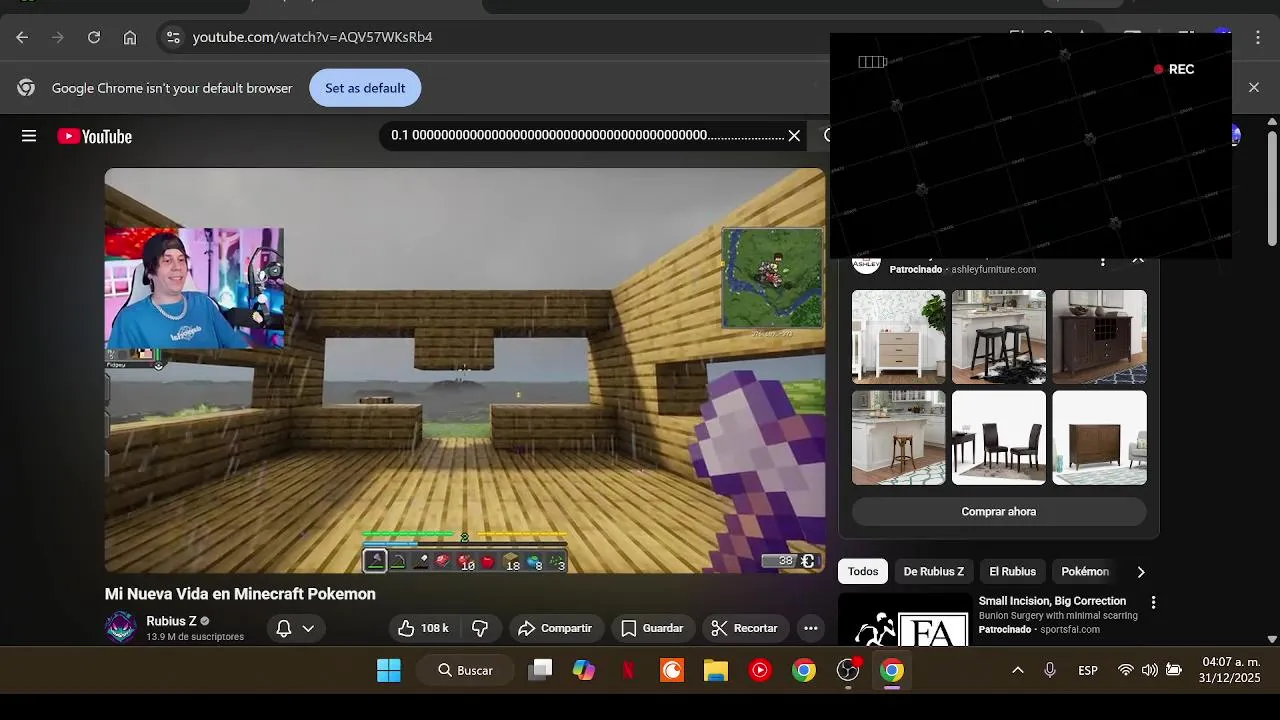Dislike the video
Screen dimensions: 1280x720
point(480,628)
